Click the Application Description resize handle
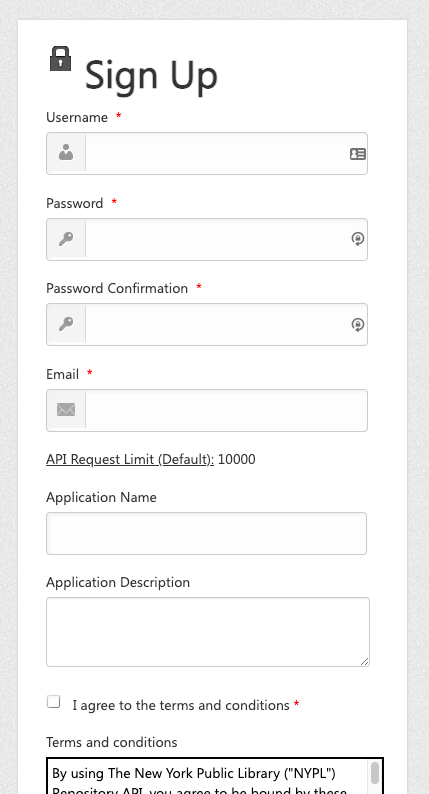429x794 pixels. tap(365, 661)
